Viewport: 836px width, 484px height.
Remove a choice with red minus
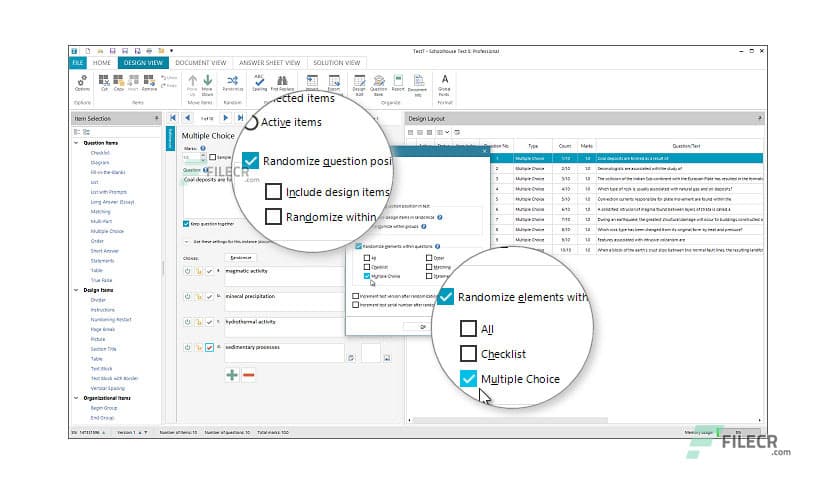click(248, 375)
